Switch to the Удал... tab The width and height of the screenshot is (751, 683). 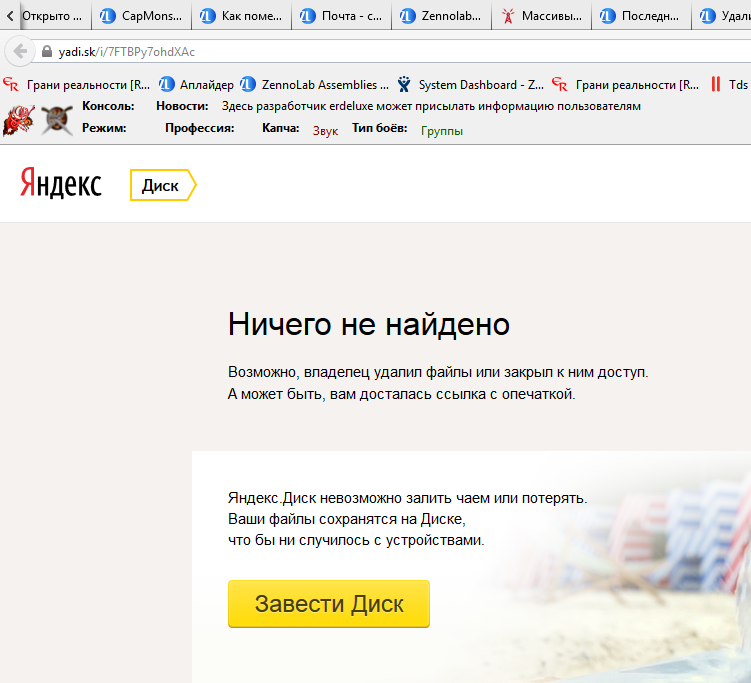(x=722, y=16)
